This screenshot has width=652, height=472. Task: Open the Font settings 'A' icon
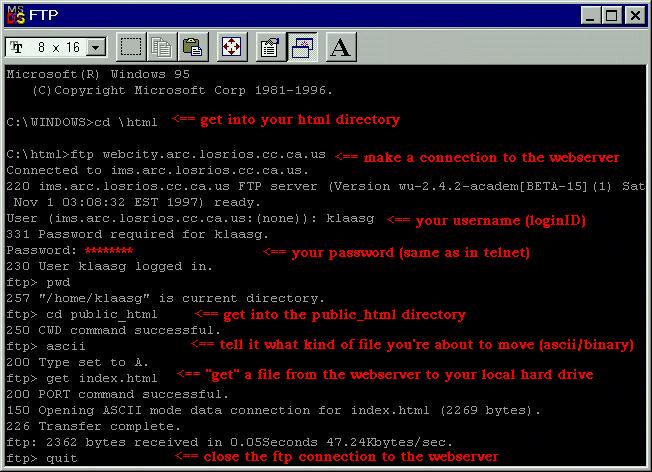pos(341,47)
